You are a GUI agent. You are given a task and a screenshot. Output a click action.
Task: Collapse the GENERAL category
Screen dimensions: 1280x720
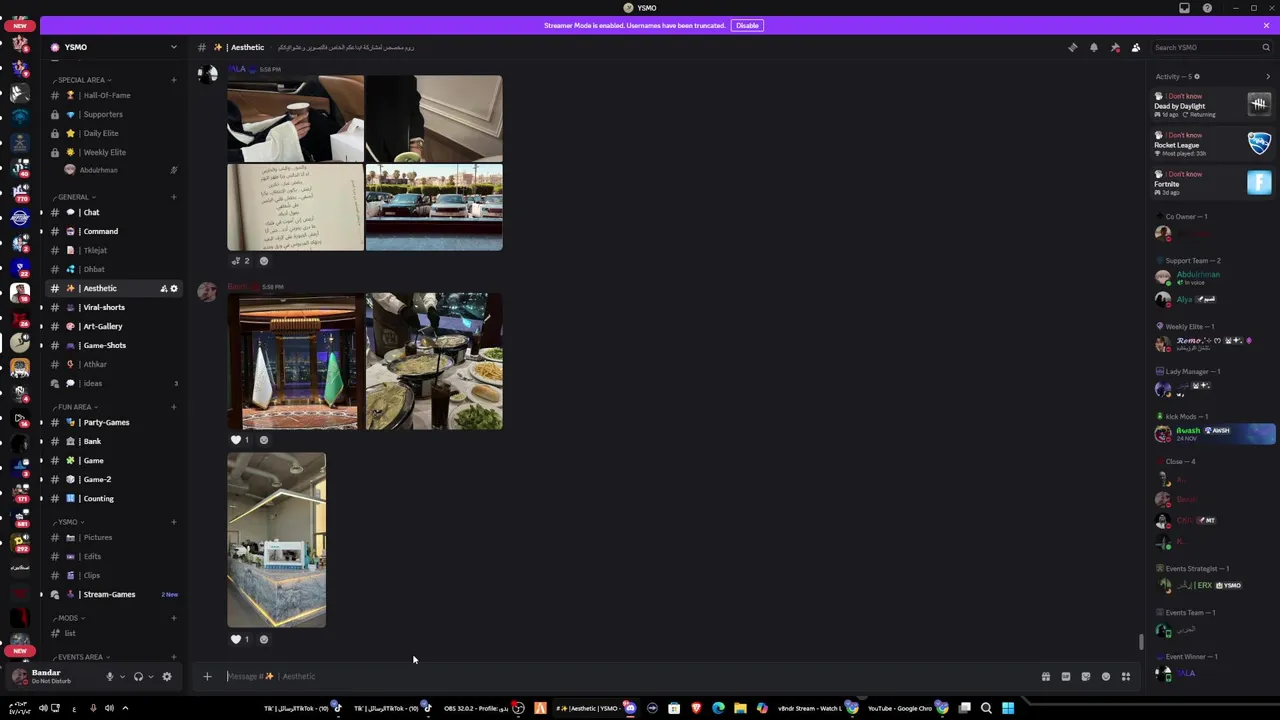(x=73, y=197)
